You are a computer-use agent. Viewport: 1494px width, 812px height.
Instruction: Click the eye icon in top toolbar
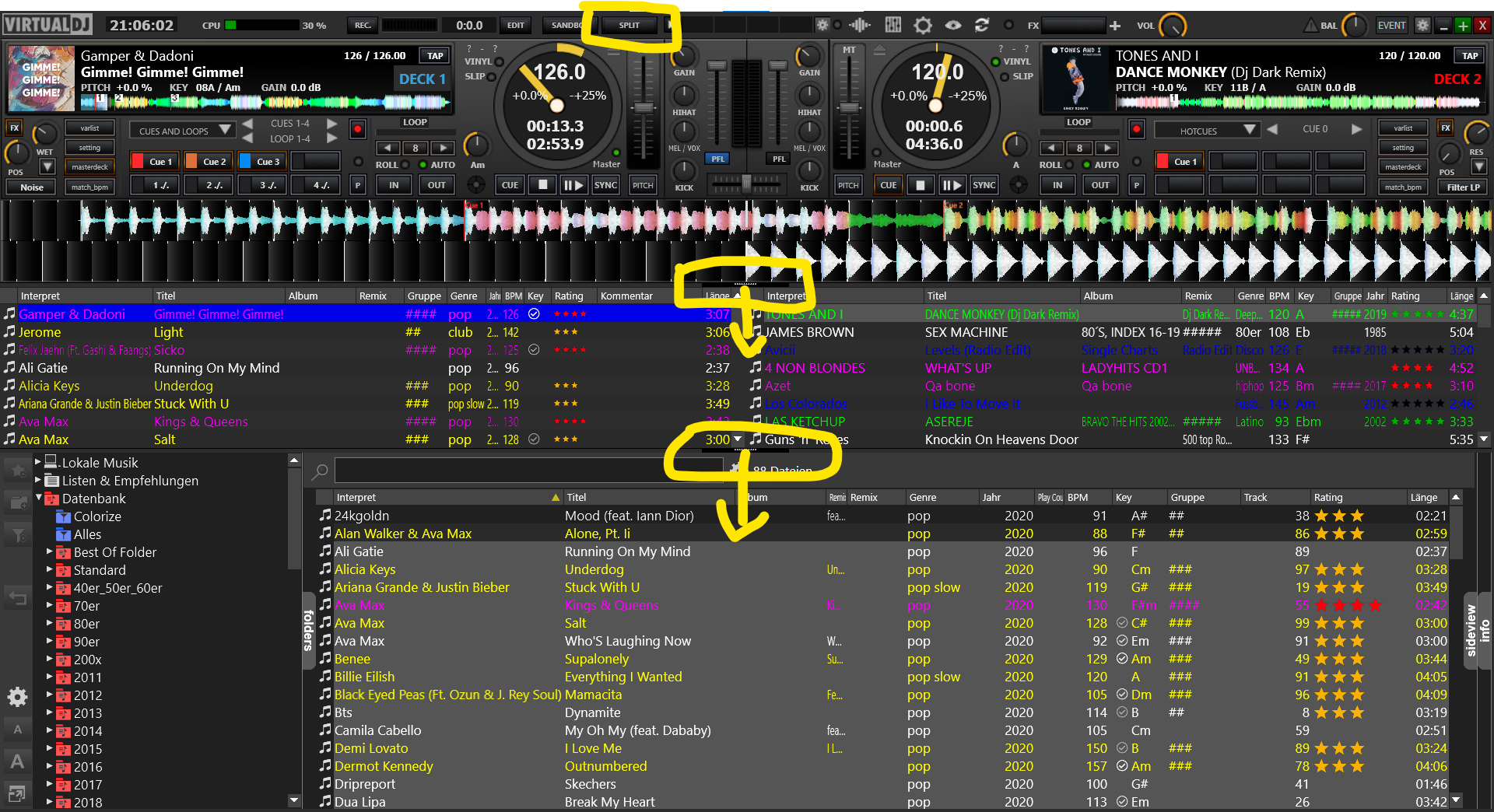952,25
